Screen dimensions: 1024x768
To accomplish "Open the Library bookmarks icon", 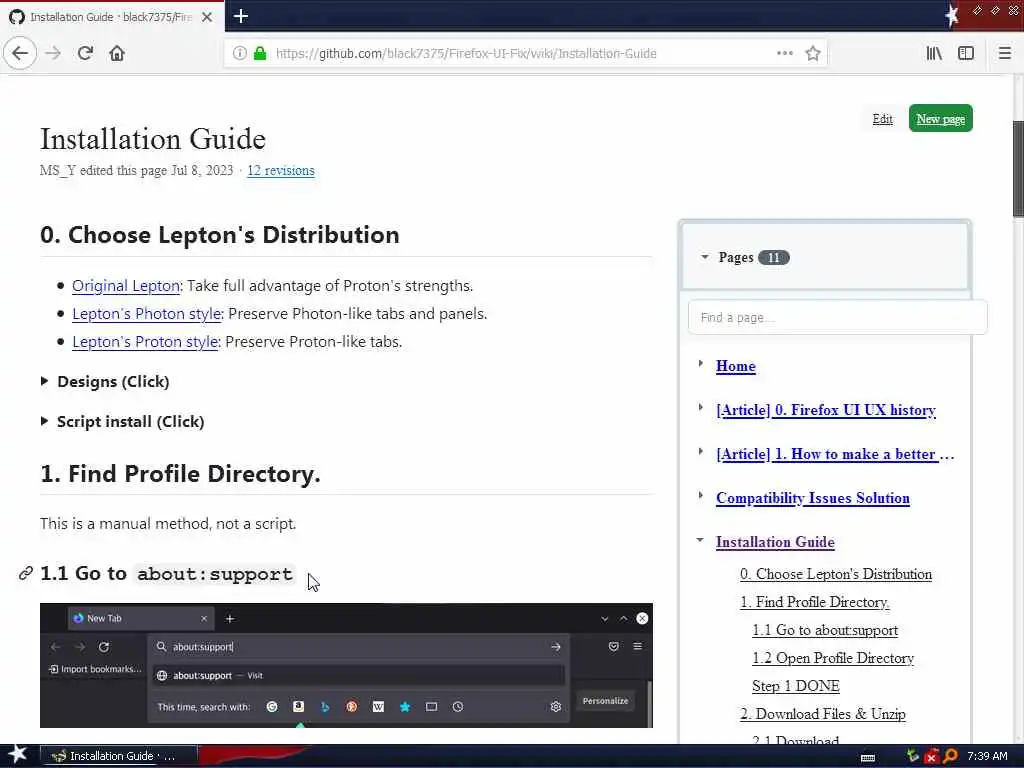I will point(934,53).
